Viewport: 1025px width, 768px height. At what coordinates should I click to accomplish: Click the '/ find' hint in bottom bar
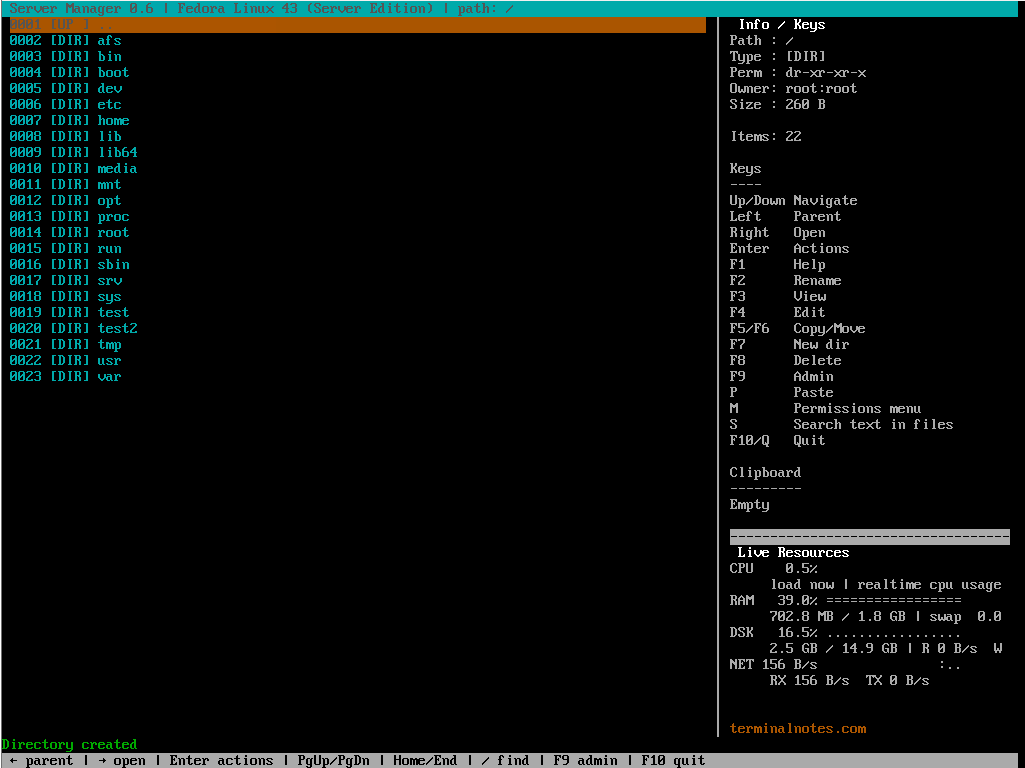[x=505, y=760]
